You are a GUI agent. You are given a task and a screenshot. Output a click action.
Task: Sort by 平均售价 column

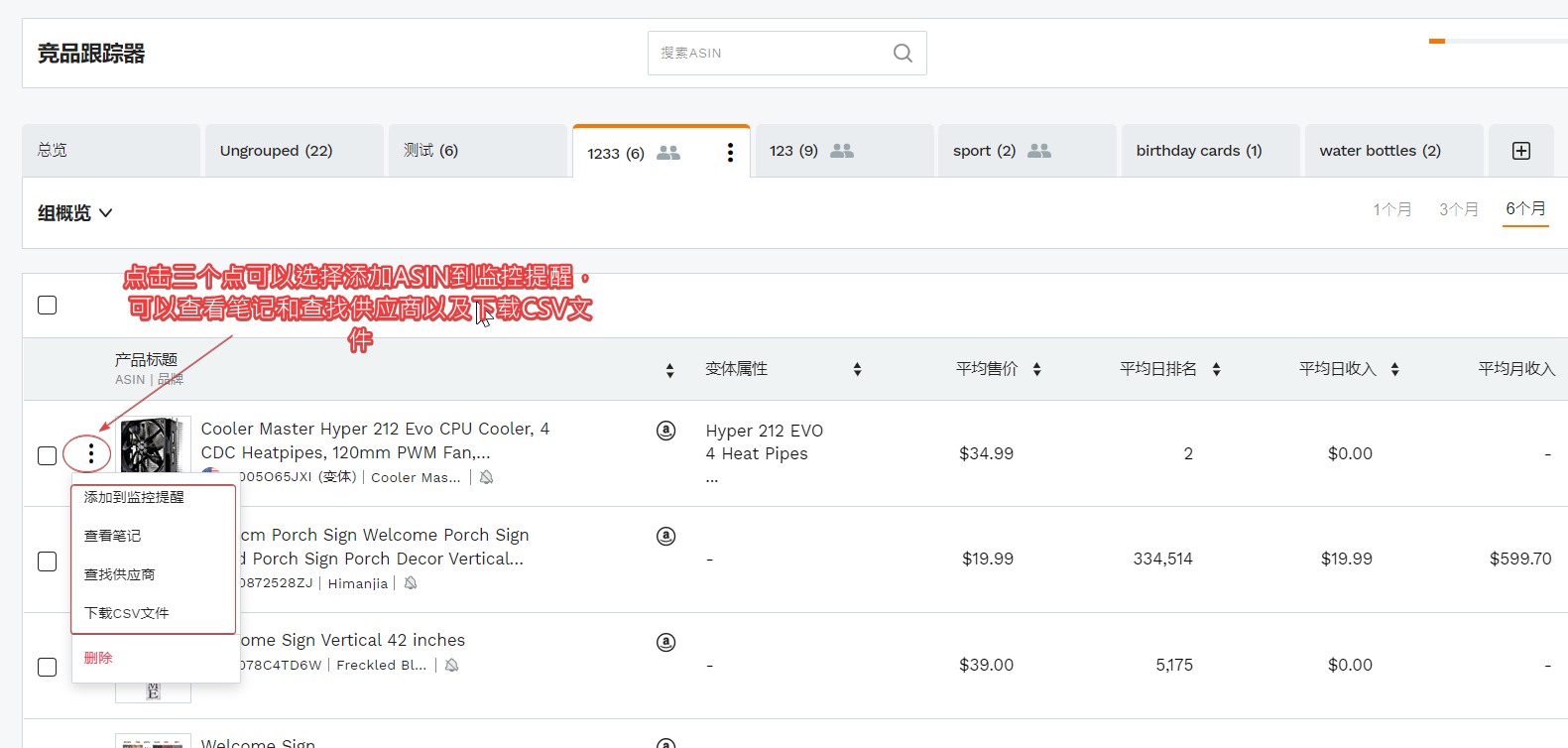[1036, 369]
